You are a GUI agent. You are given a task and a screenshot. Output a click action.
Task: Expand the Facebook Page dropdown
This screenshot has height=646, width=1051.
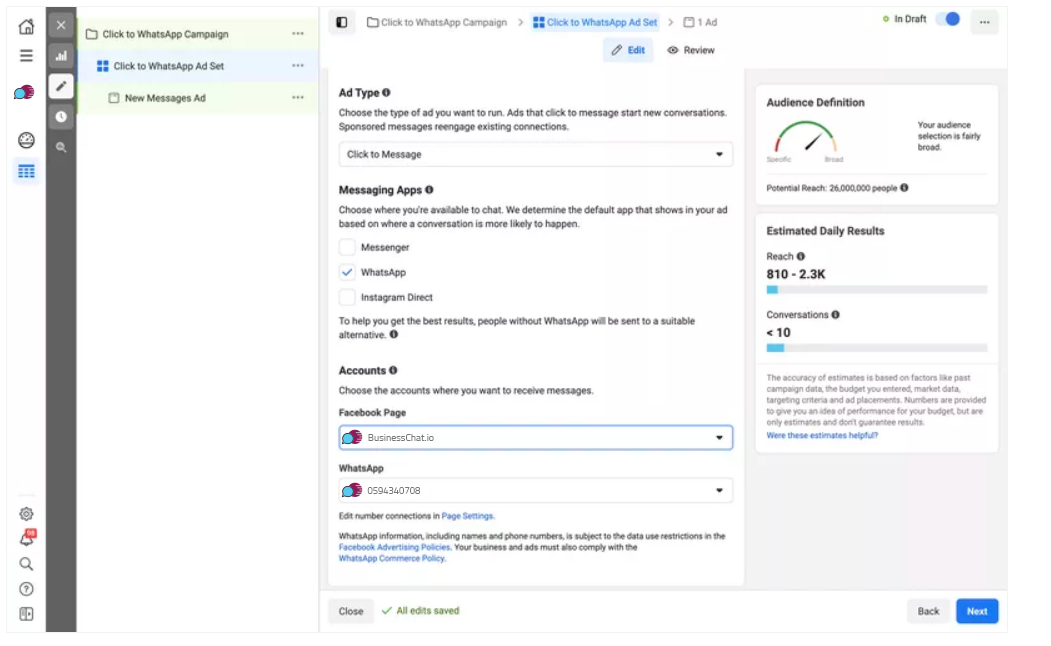pos(535,437)
